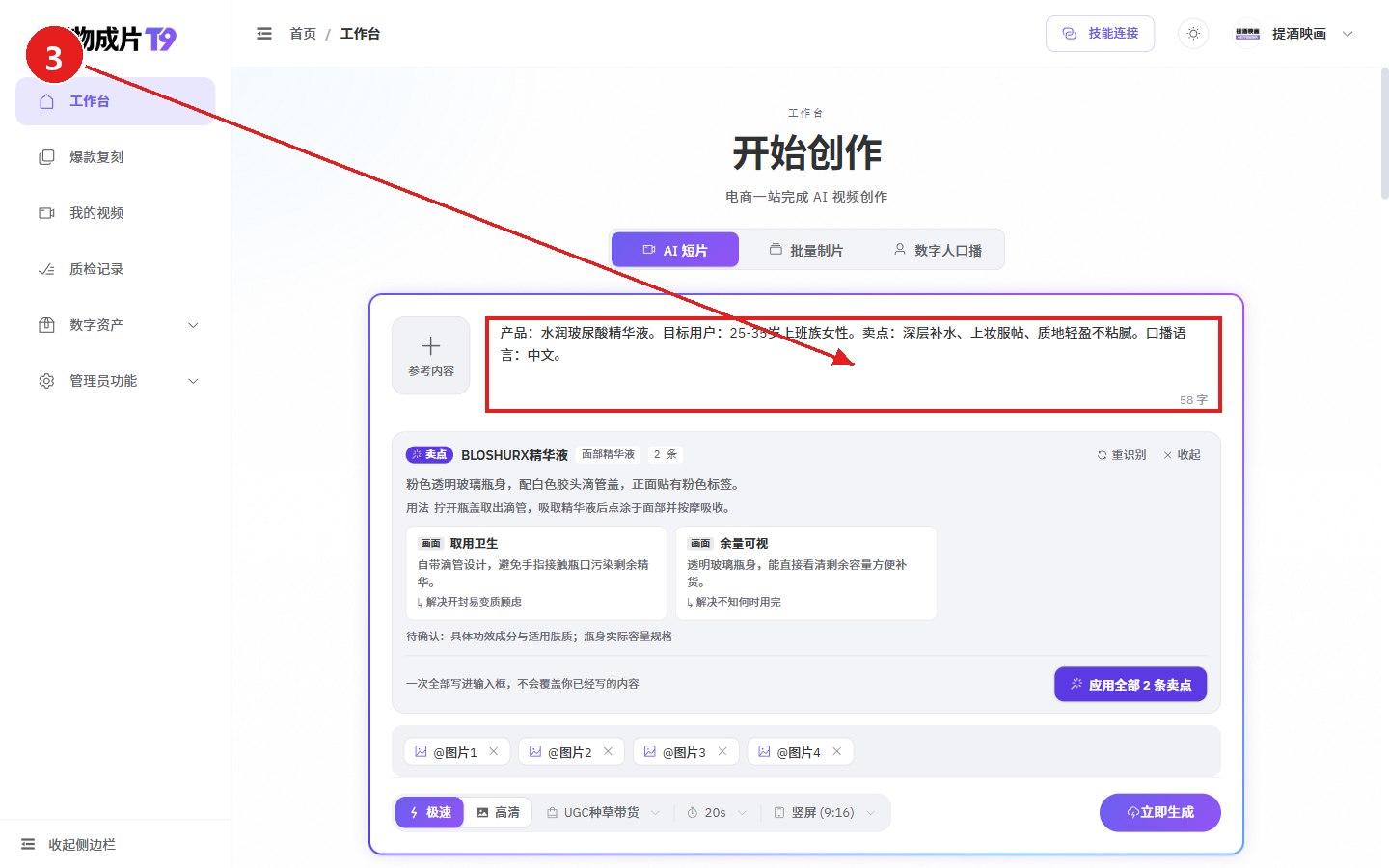This screenshot has width=1389, height=868.
Task: Select the AI 短片 tab
Action: [675, 250]
